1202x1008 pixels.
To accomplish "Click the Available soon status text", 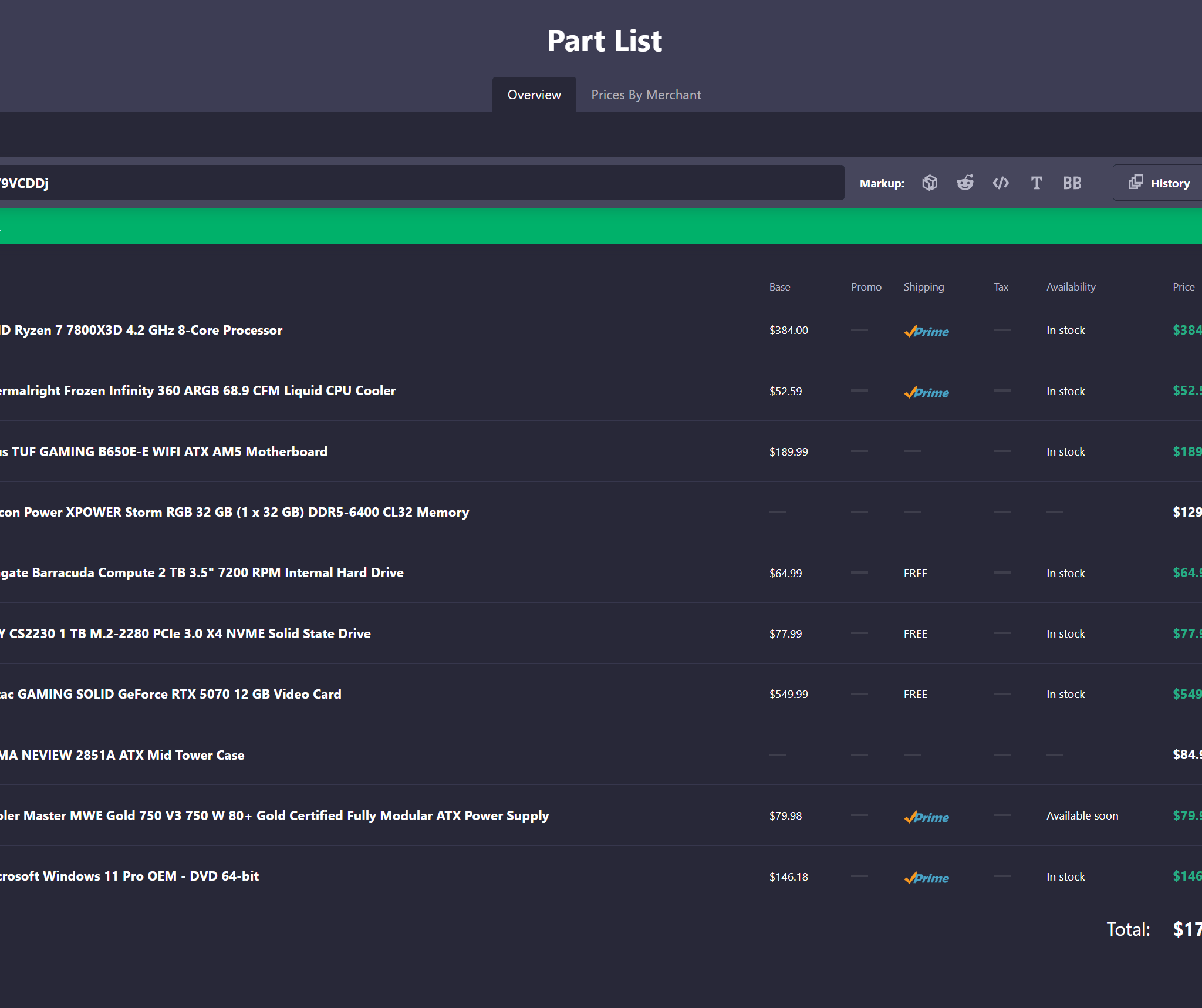I will 1082,815.
